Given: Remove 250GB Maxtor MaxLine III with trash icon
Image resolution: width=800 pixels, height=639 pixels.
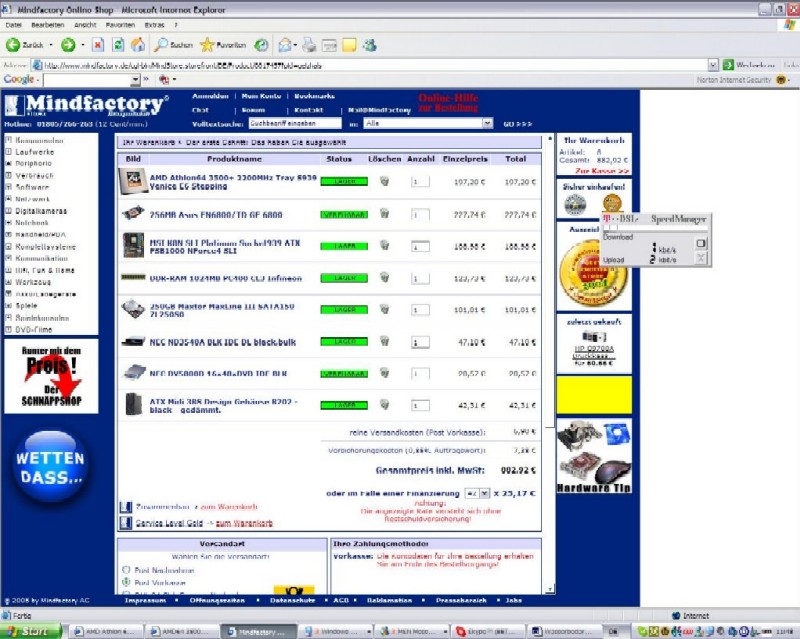Looking at the screenshot, I should coord(385,309).
